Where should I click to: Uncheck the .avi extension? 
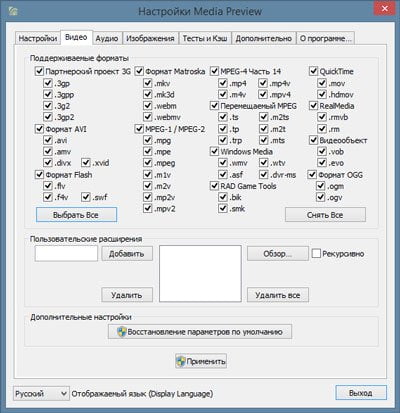point(48,140)
